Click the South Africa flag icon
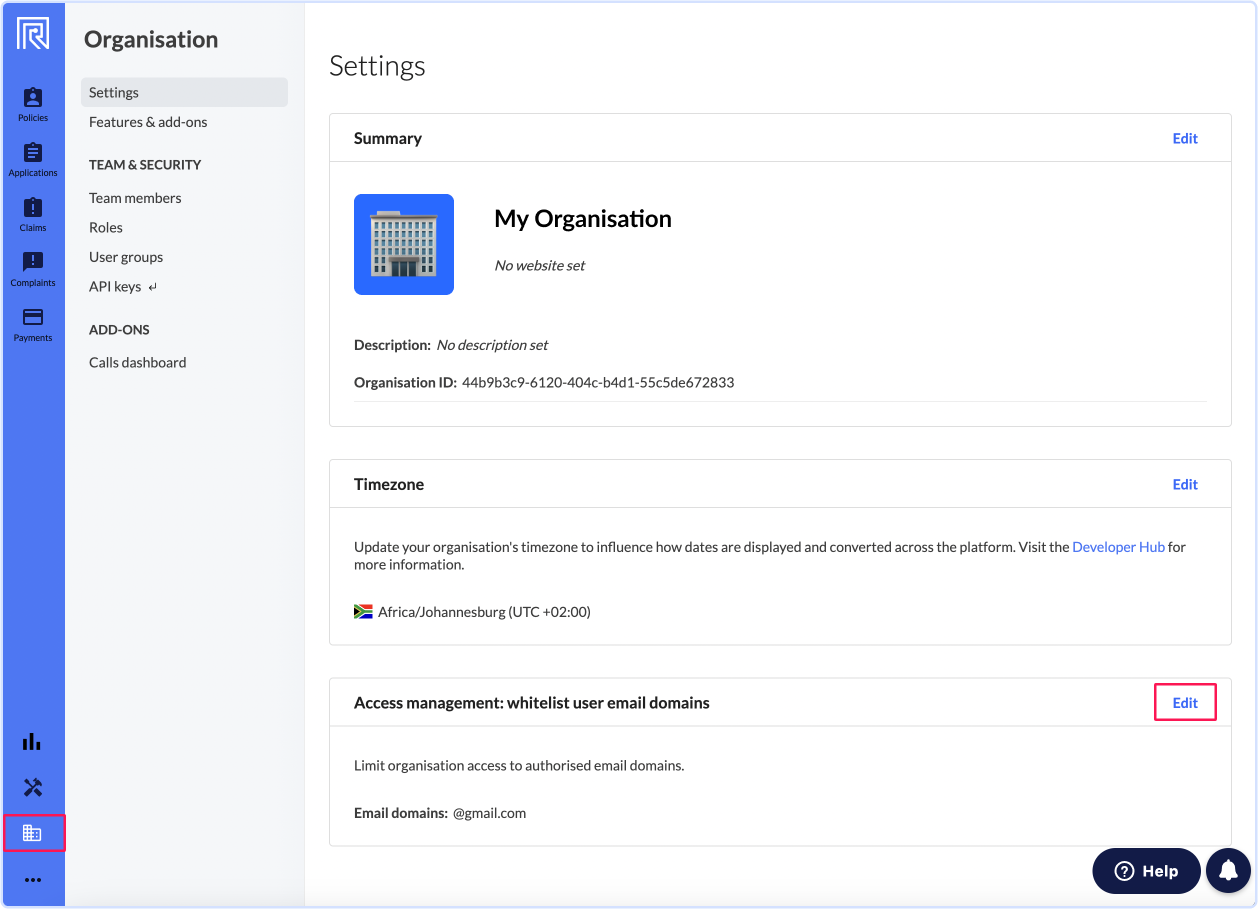Viewport: 1258px width, 909px height. tap(363, 611)
